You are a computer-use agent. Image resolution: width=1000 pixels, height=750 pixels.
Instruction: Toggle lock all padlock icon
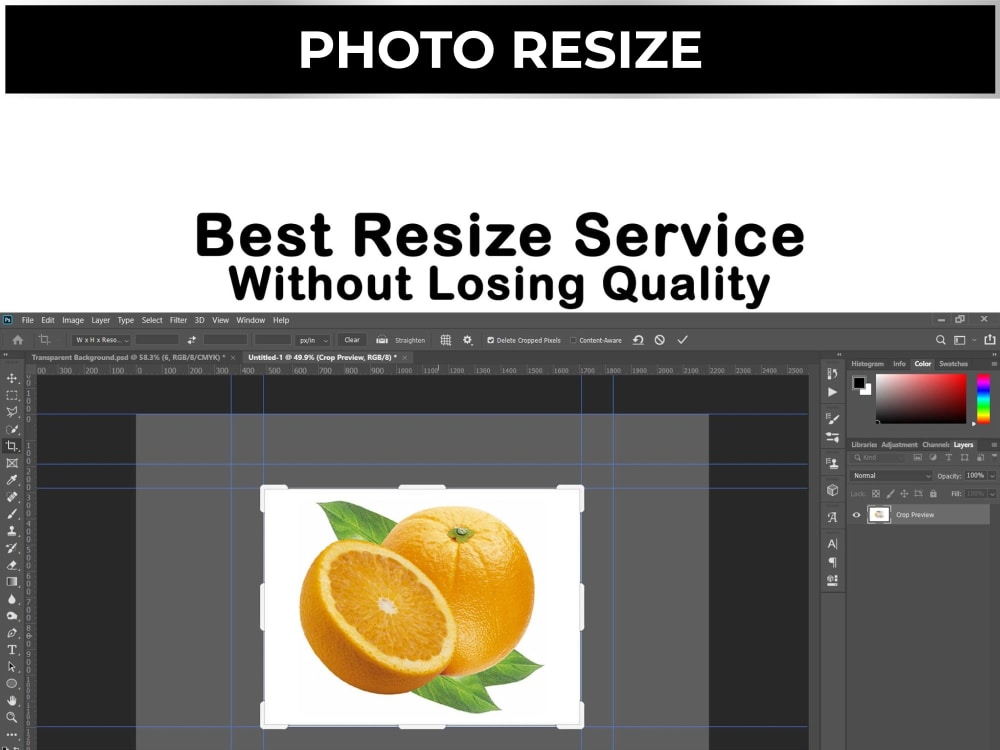(x=933, y=494)
